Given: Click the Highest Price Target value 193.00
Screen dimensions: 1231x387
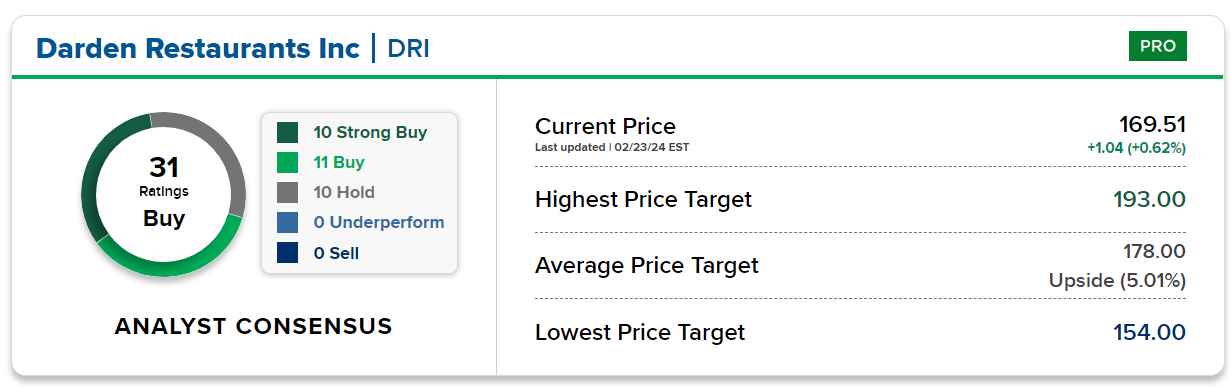Looking at the screenshot, I should click(1149, 199).
